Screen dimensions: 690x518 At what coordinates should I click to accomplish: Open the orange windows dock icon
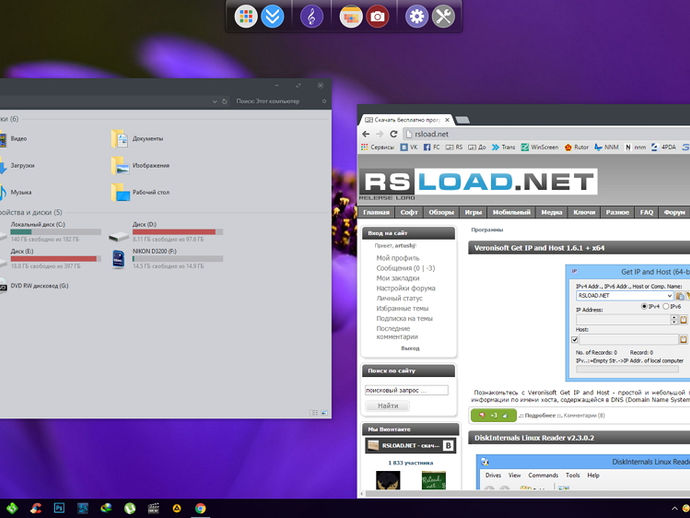[x=351, y=17]
